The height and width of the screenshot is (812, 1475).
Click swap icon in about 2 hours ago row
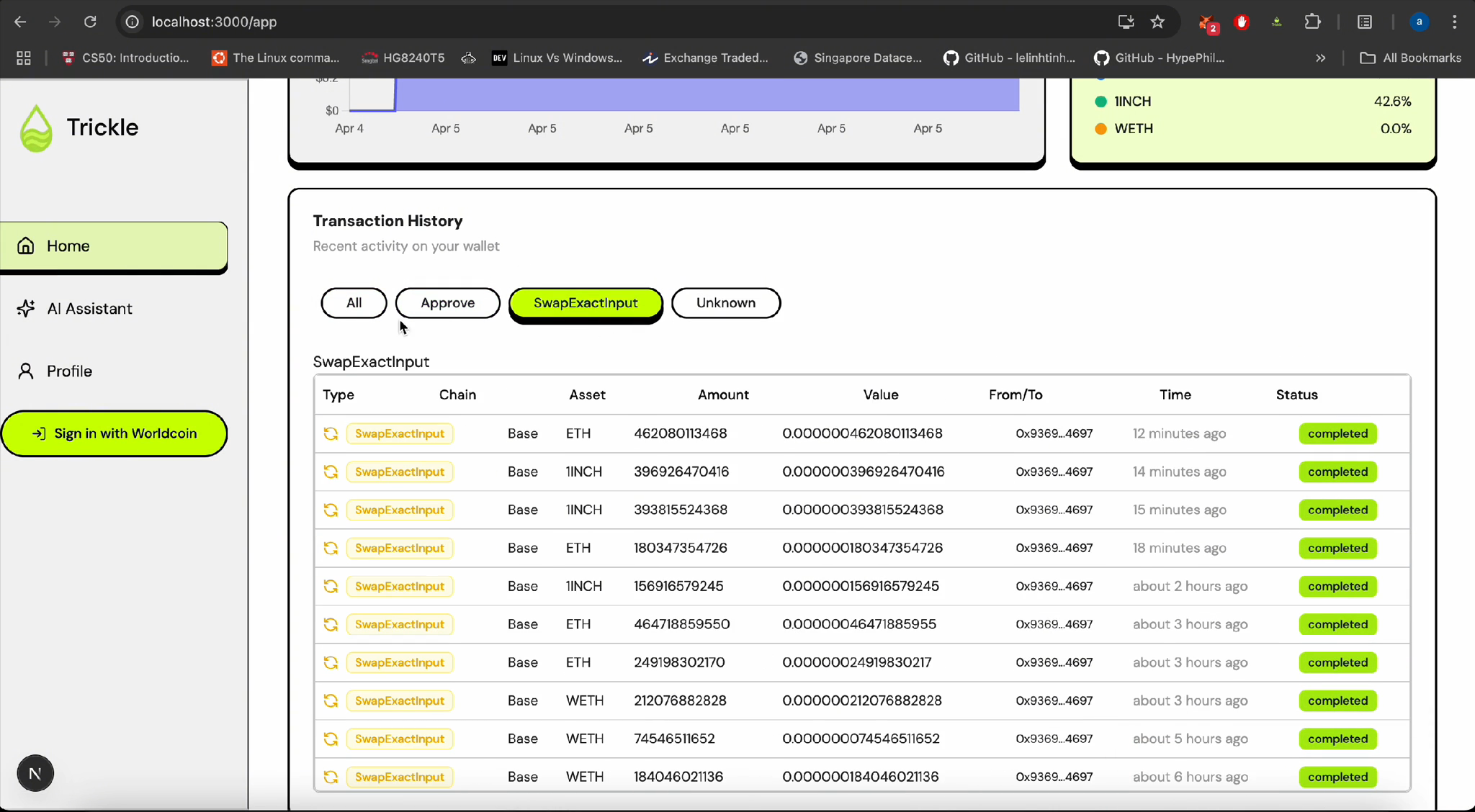click(x=331, y=586)
